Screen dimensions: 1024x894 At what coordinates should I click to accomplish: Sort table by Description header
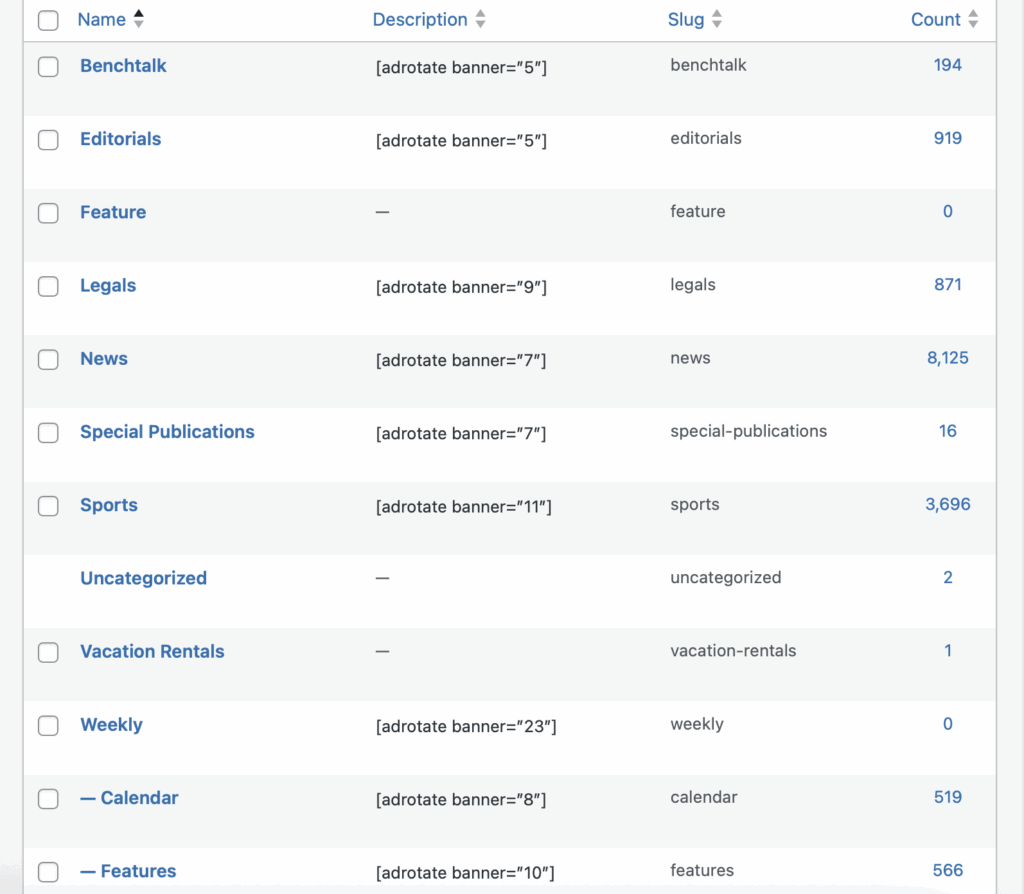pyautogui.click(x=420, y=19)
